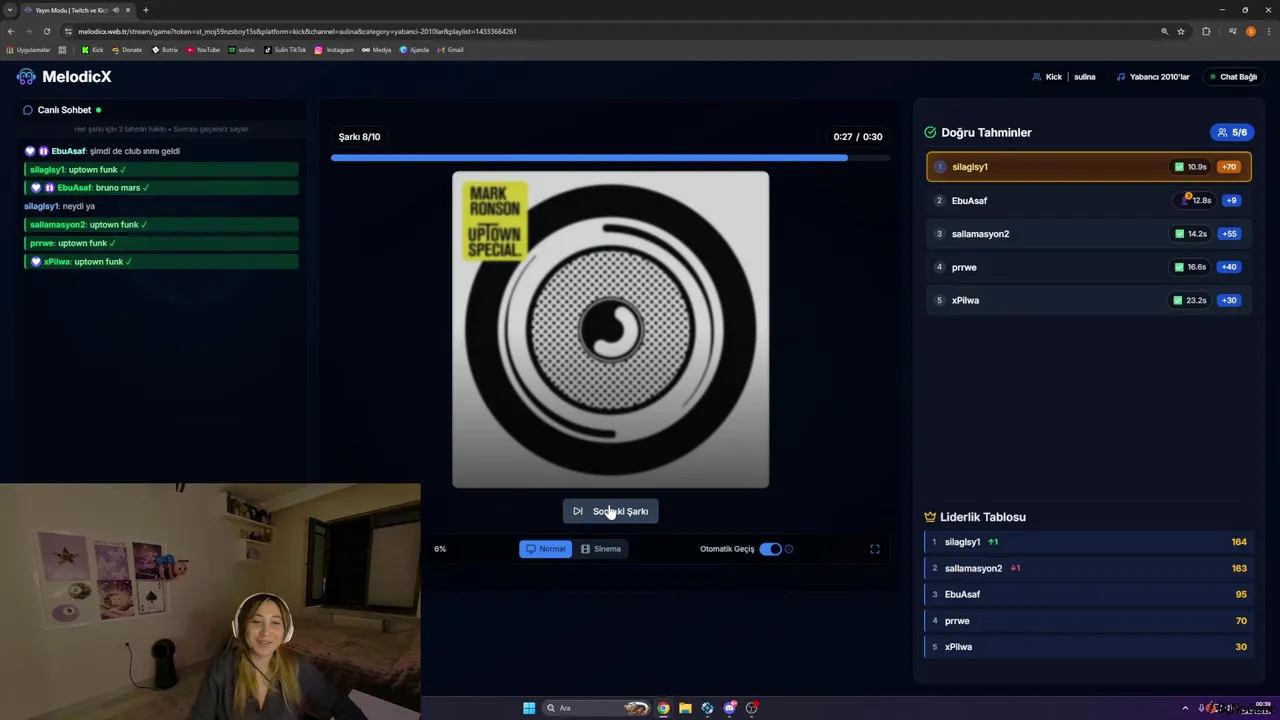The image size is (1280, 720).
Task: Select prrwe in Liderlik Tablosu
Action: tap(1089, 620)
